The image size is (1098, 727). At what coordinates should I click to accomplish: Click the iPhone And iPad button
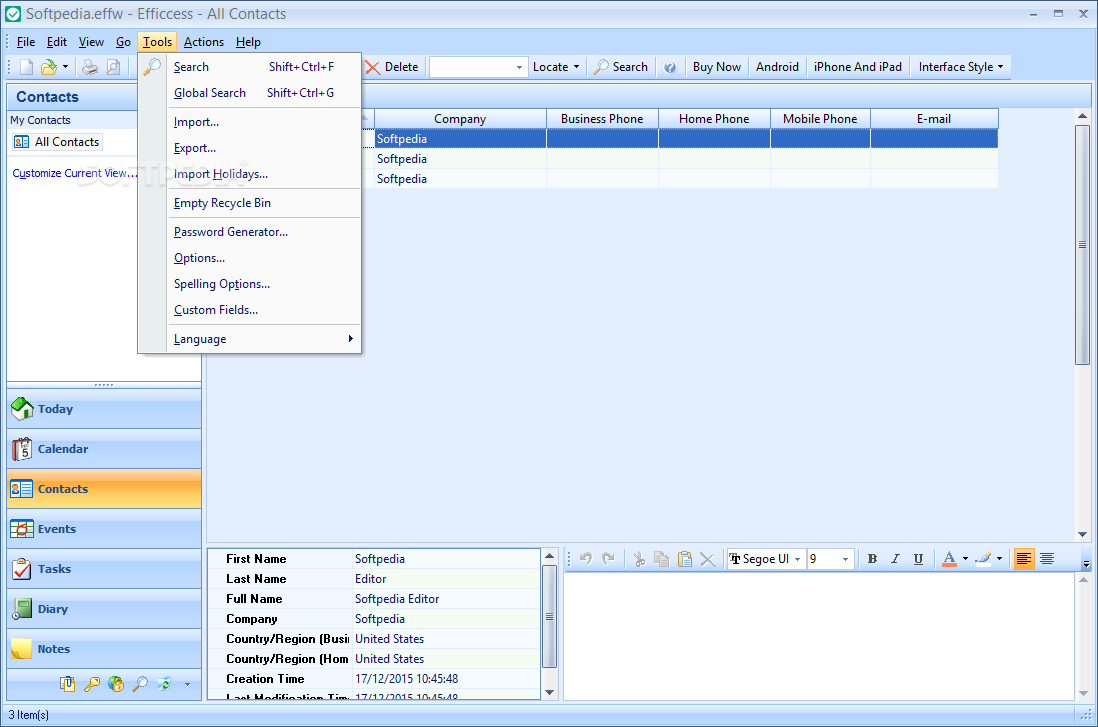pos(858,67)
